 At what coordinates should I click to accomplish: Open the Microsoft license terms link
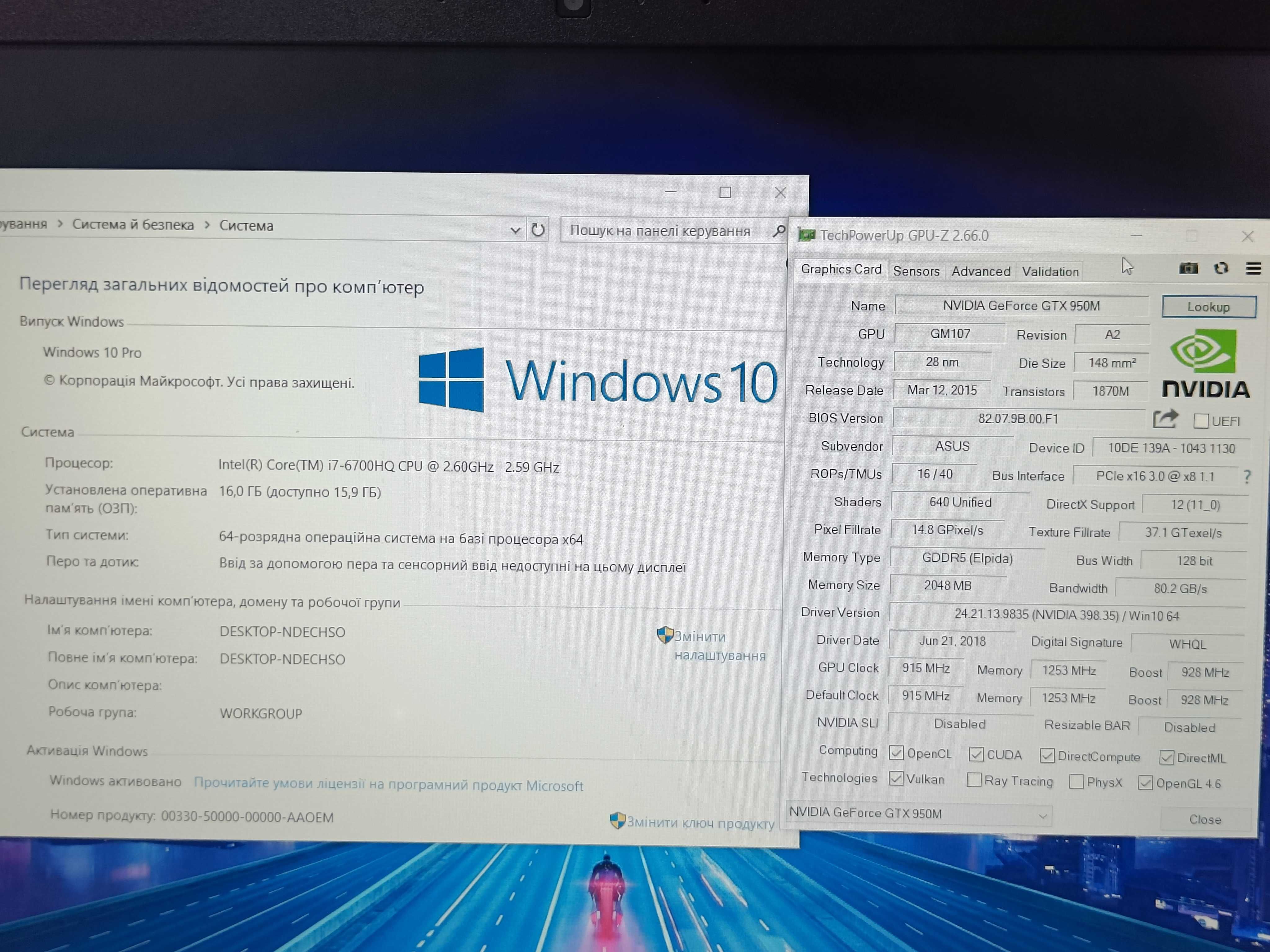coord(388,784)
